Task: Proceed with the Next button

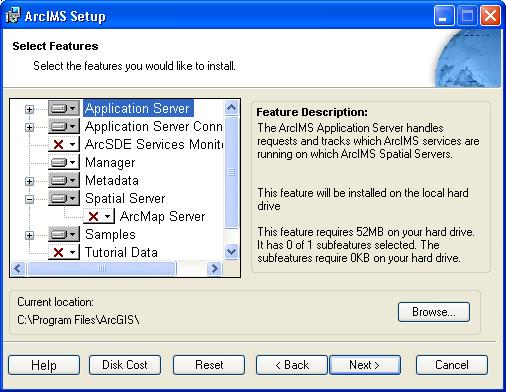Action: point(365,365)
